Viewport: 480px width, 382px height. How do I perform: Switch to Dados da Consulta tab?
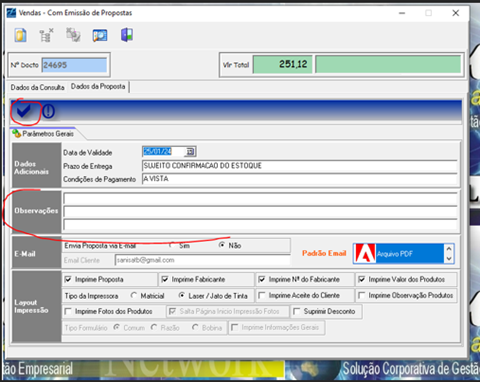pyautogui.click(x=37, y=87)
